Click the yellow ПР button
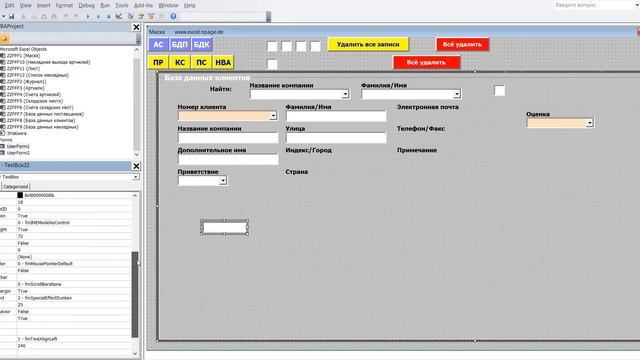 click(x=158, y=62)
